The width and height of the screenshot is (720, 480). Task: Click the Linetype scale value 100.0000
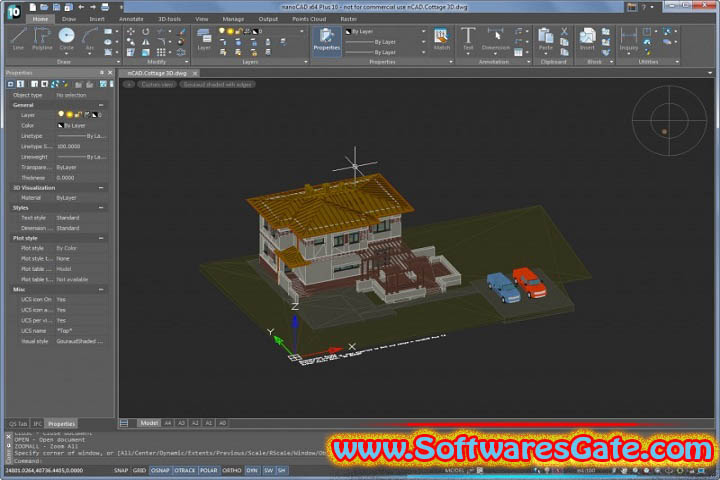pos(68,147)
